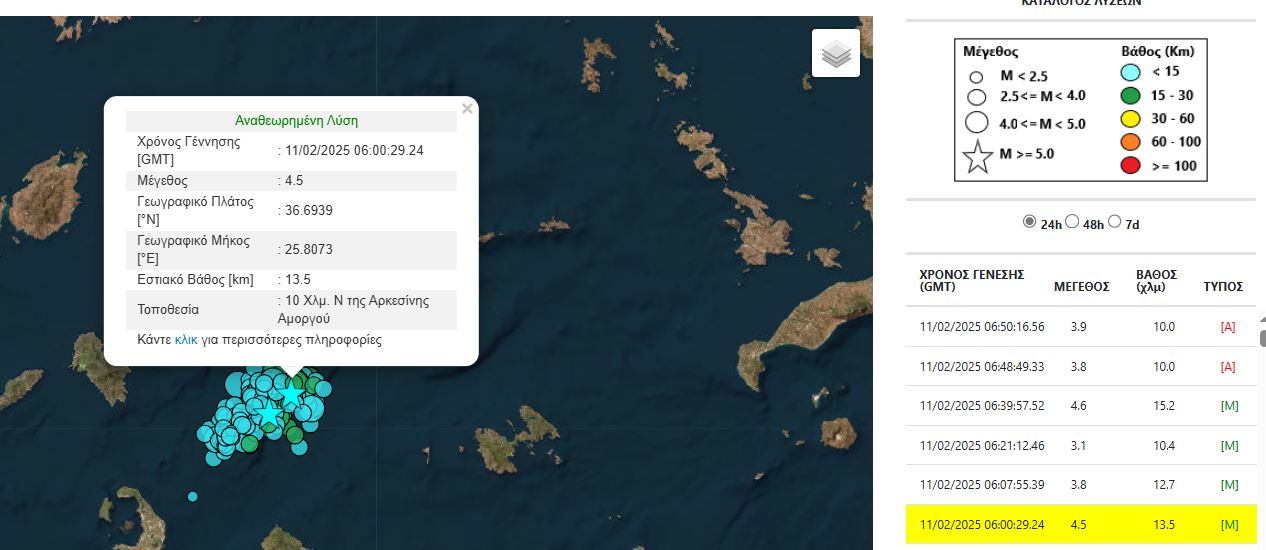Click the highlighted 06:00:29.24 event row
The width and height of the screenshot is (1266, 550).
[x=1080, y=524]
